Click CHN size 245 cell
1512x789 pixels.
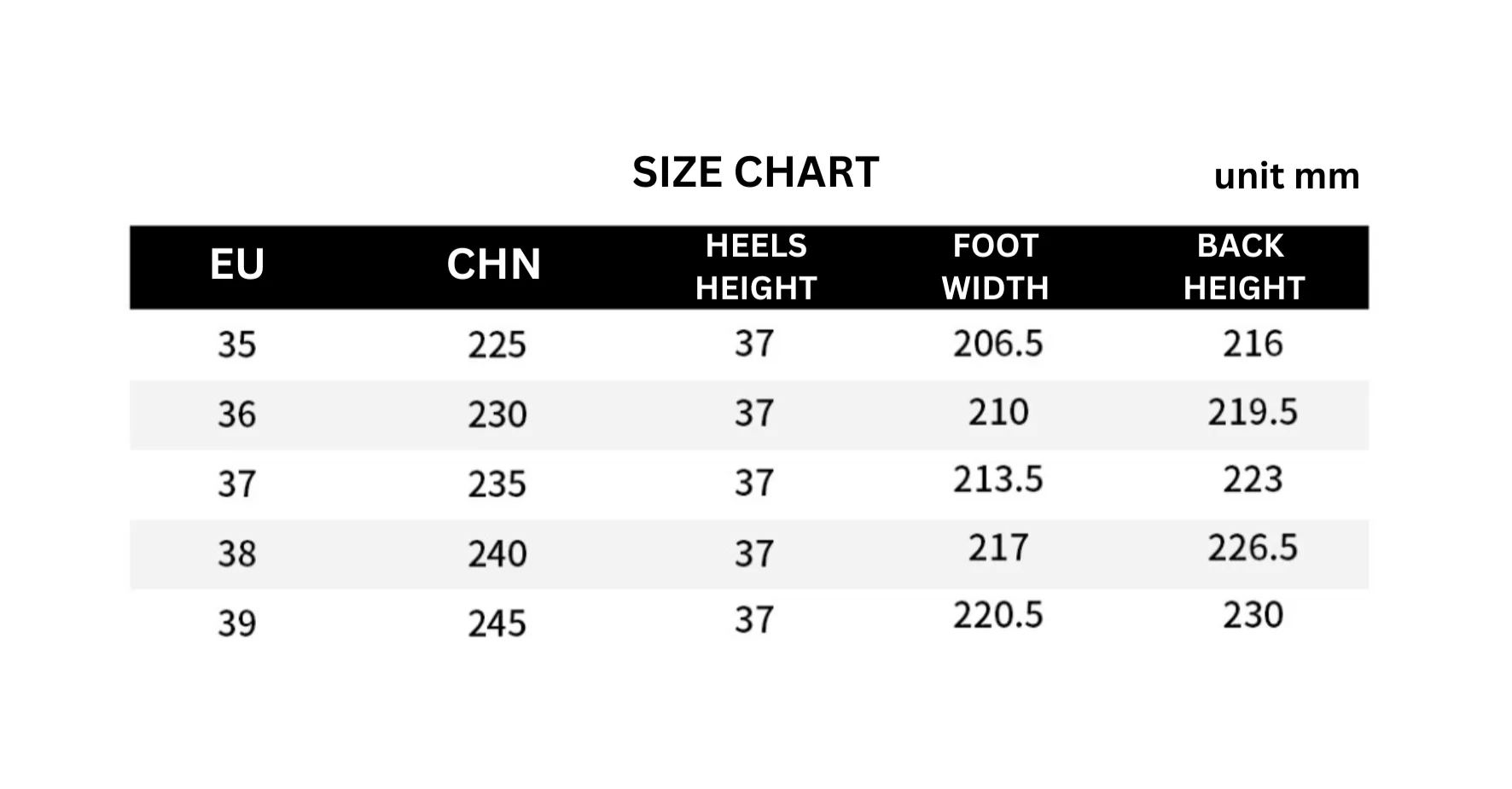point(497,624)
